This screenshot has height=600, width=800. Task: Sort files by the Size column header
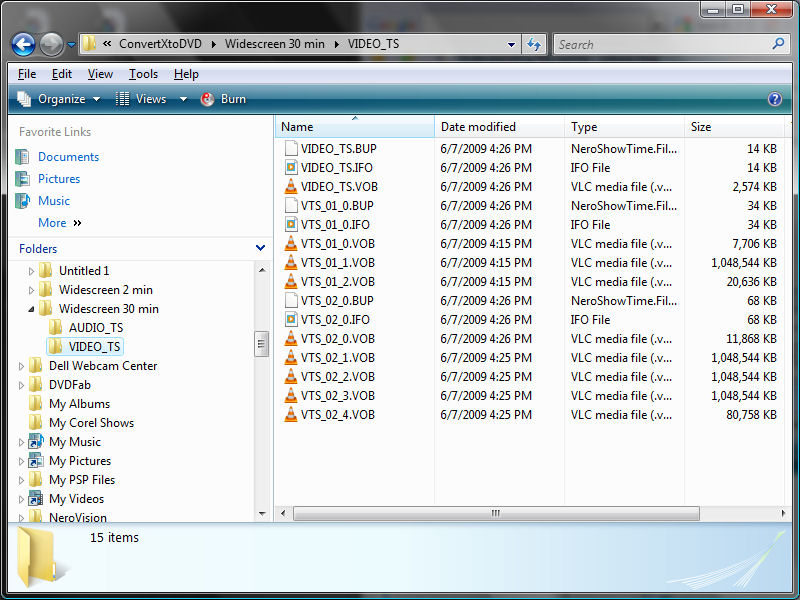coord(735,127)
